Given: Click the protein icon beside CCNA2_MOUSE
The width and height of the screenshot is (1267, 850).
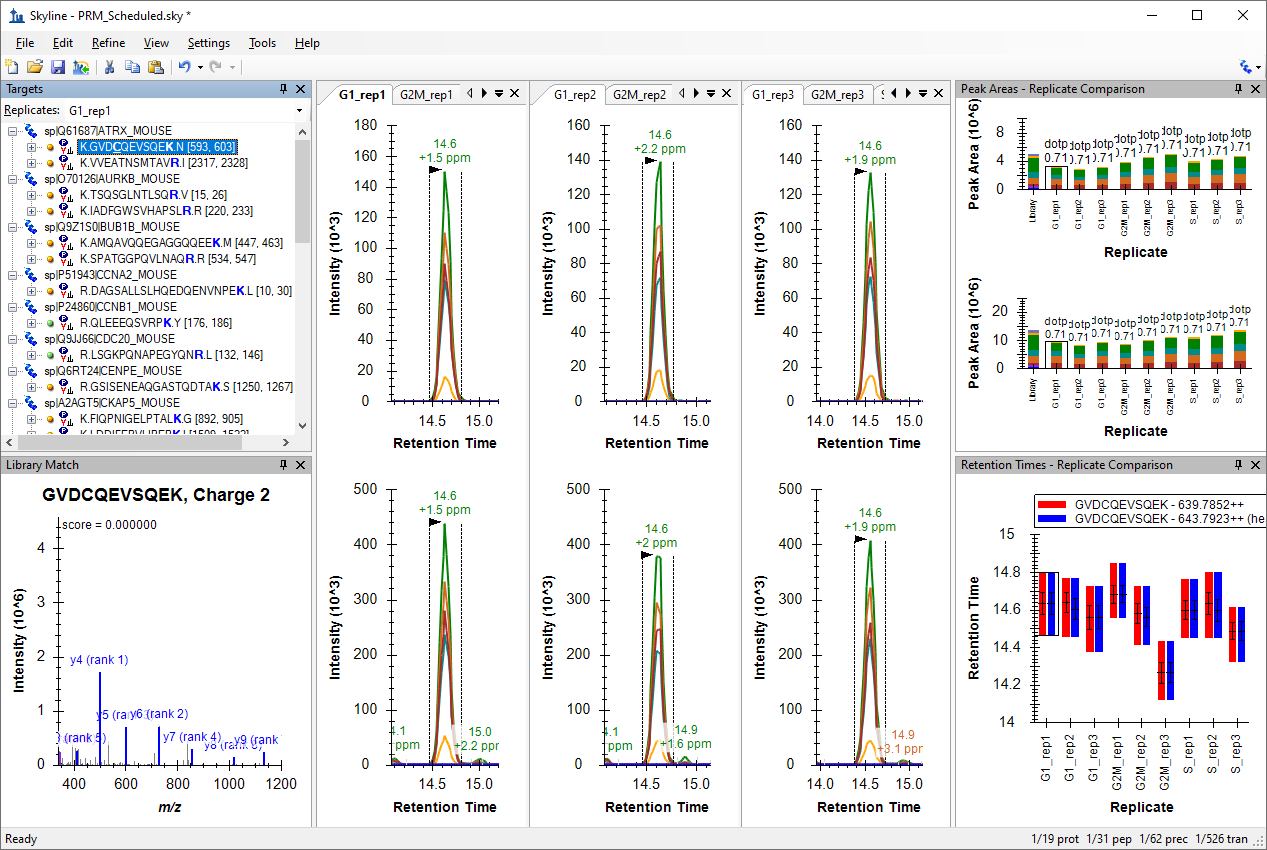Looking at the screenshot, I should (32, 275).
